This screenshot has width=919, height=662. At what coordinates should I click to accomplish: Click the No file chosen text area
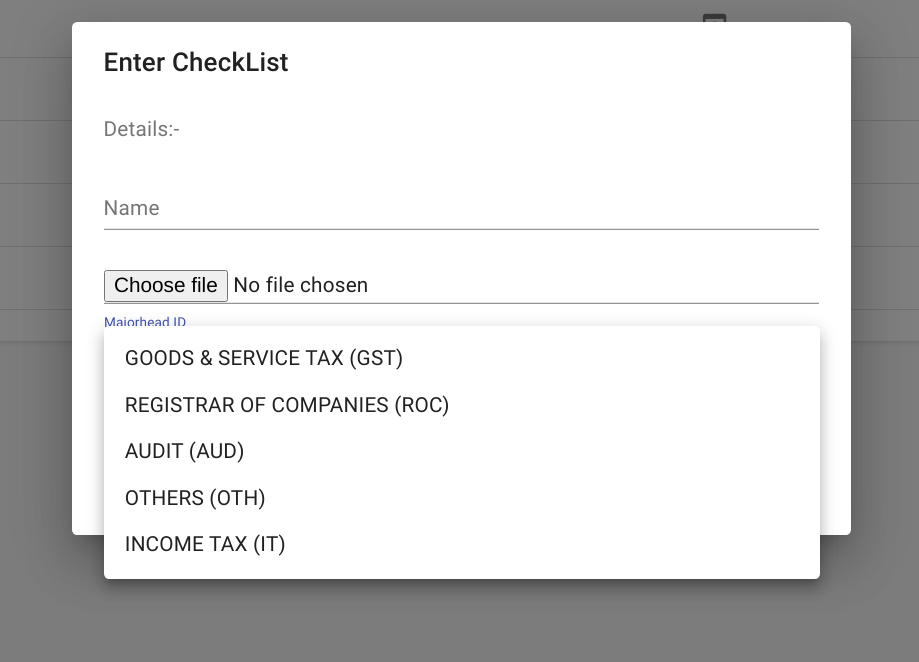[x=300, y=285]
